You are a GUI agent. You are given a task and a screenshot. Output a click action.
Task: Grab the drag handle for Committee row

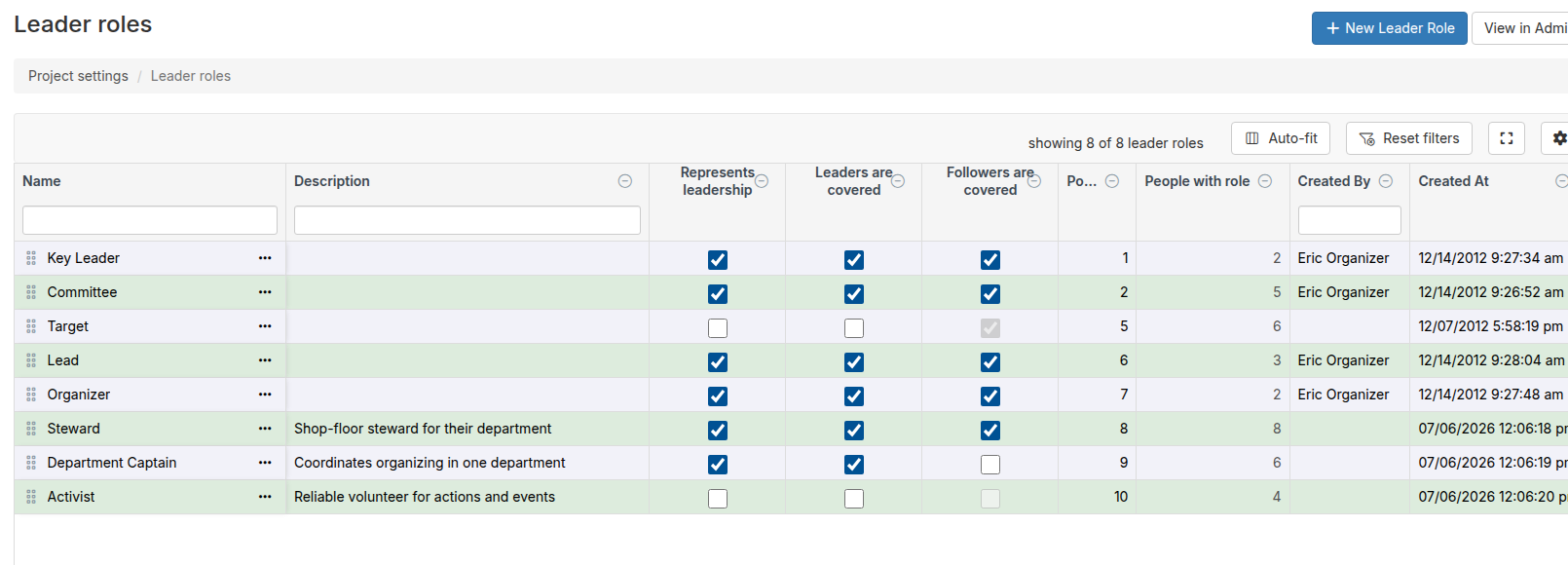coord(31,292)
